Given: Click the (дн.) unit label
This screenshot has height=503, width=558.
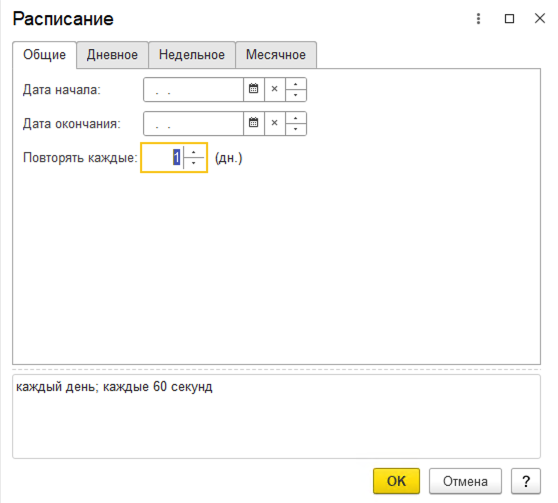Looking at the screenshot, I should click(x=229, y=158).
